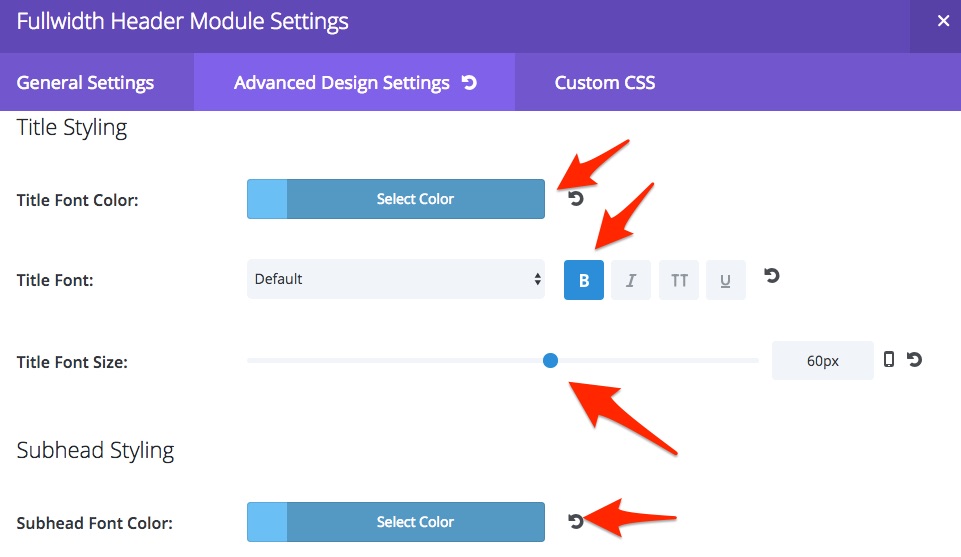Click Select Color for Subhead Font Color
Viewport: 961px width, 557px height.
pos(416,522)
